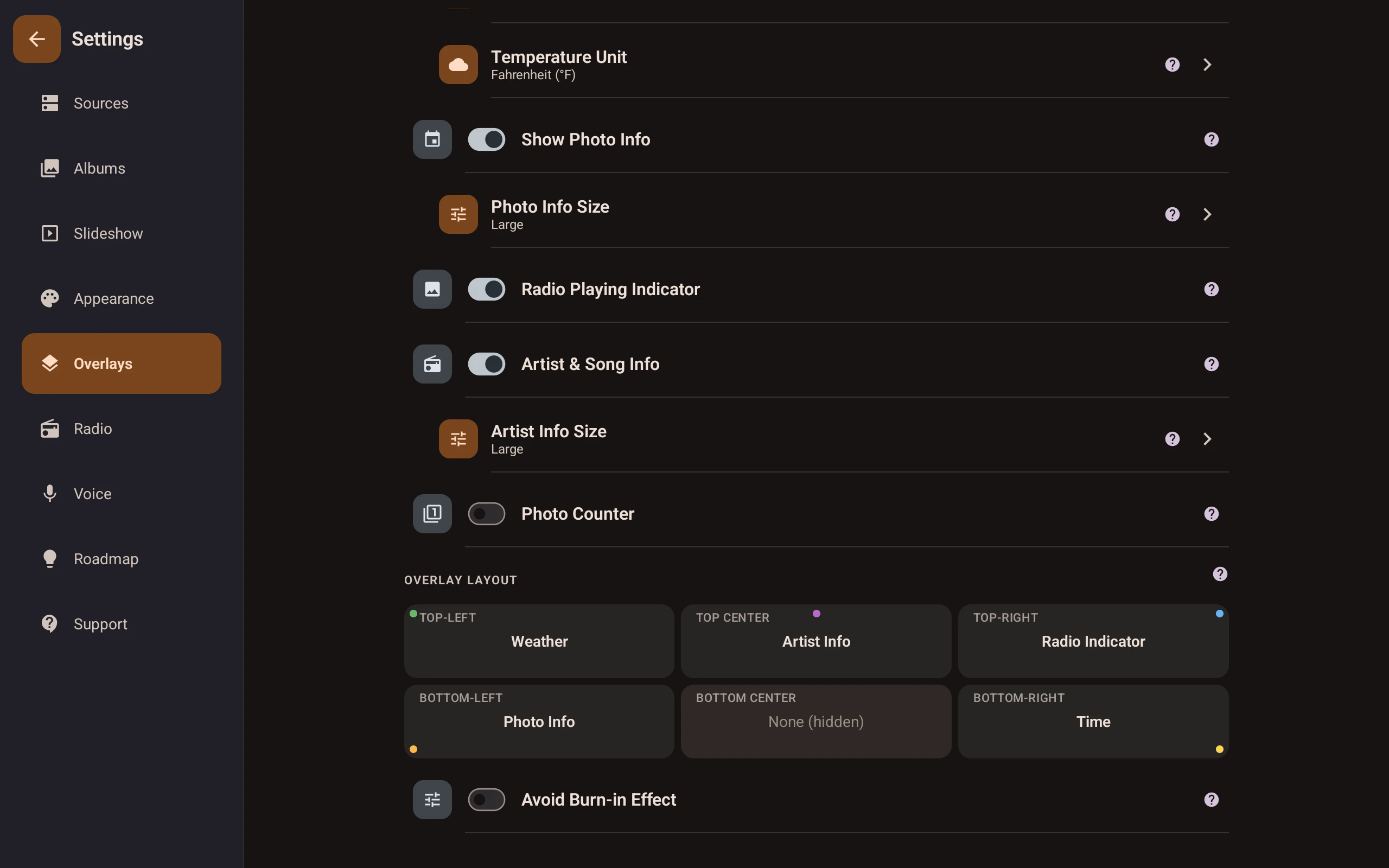View the Roadmap section
This screenshot has height=868, width=1389.
[121, 559]
